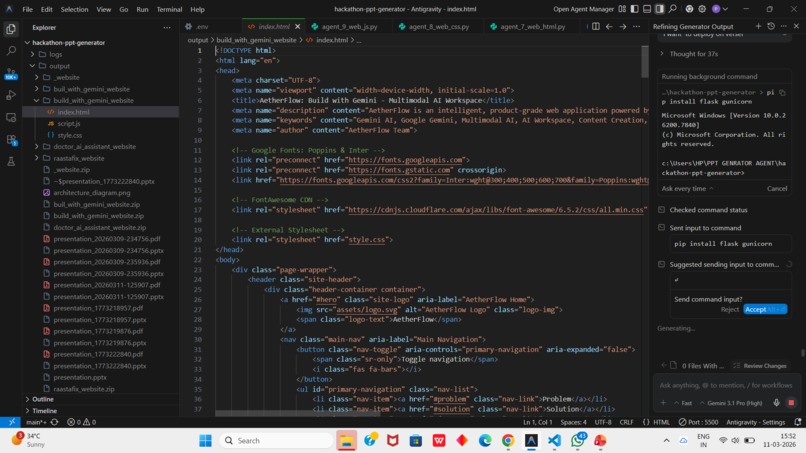Open the Help menu
The image size is (806, 453).
197,9
